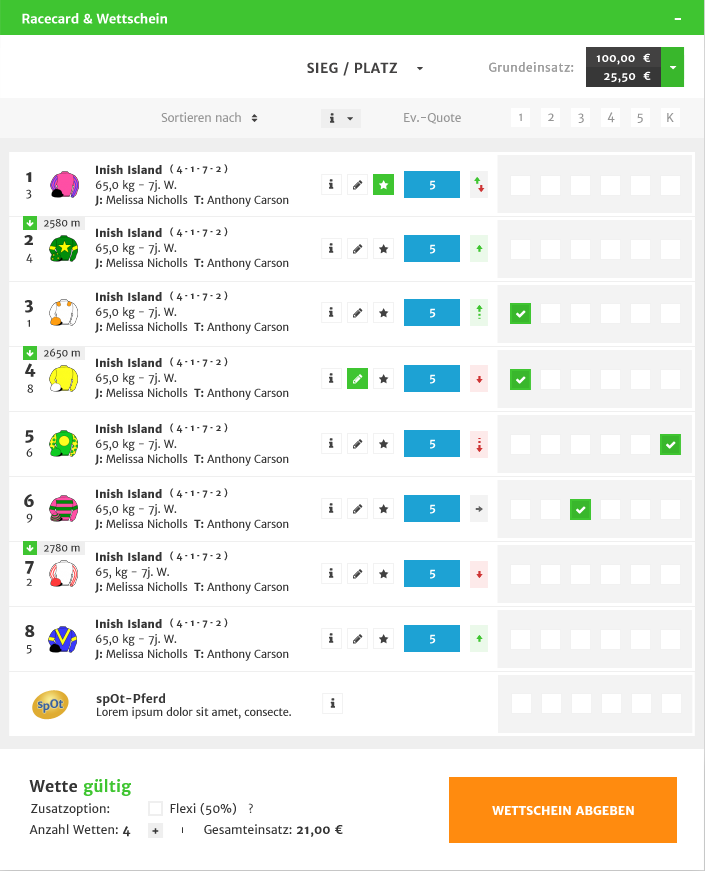The height and width of the screenshot is (871, 705).
Task: Increase Anzahl Wetten with plus button
Action: tap(156, 831)
